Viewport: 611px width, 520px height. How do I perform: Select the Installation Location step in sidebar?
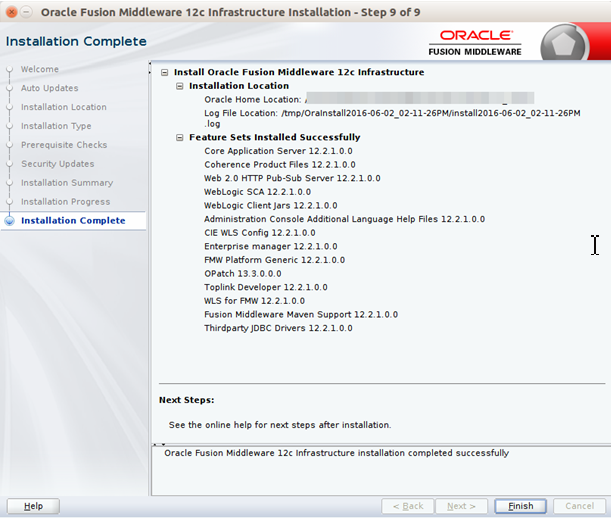(x=64, y=107)
